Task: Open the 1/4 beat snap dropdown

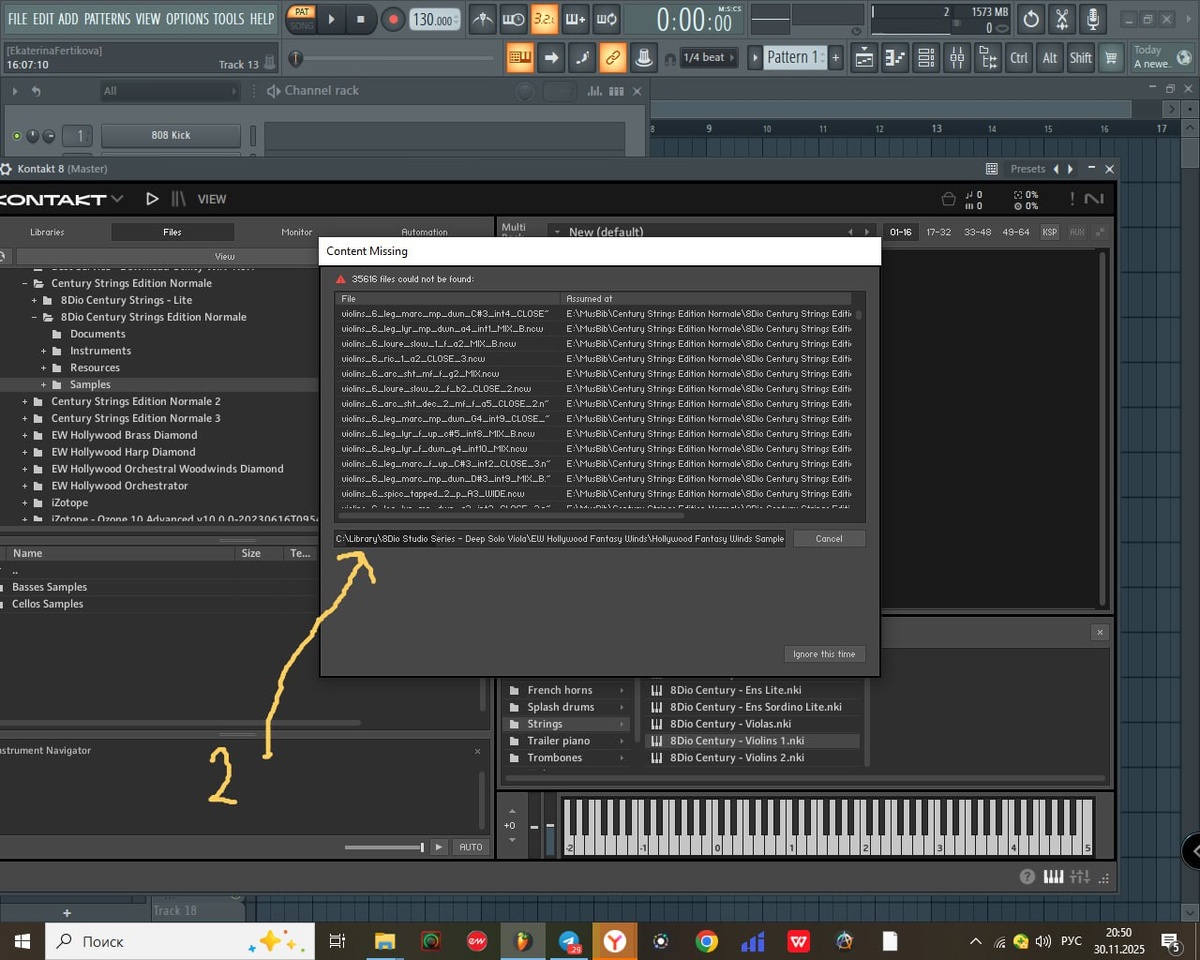Action: [709, 58]
